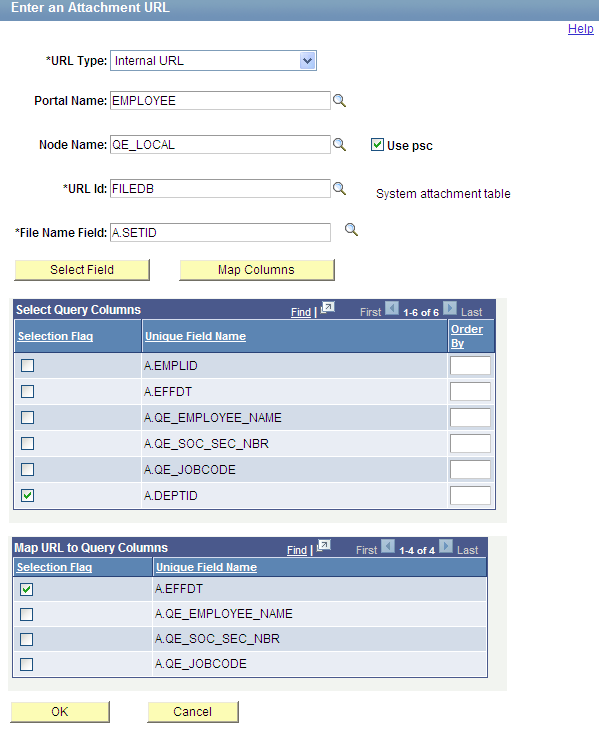
Task: Click Order By box for A.QE_EMPLOYEE_NAME
Action: tap(470, 417)
